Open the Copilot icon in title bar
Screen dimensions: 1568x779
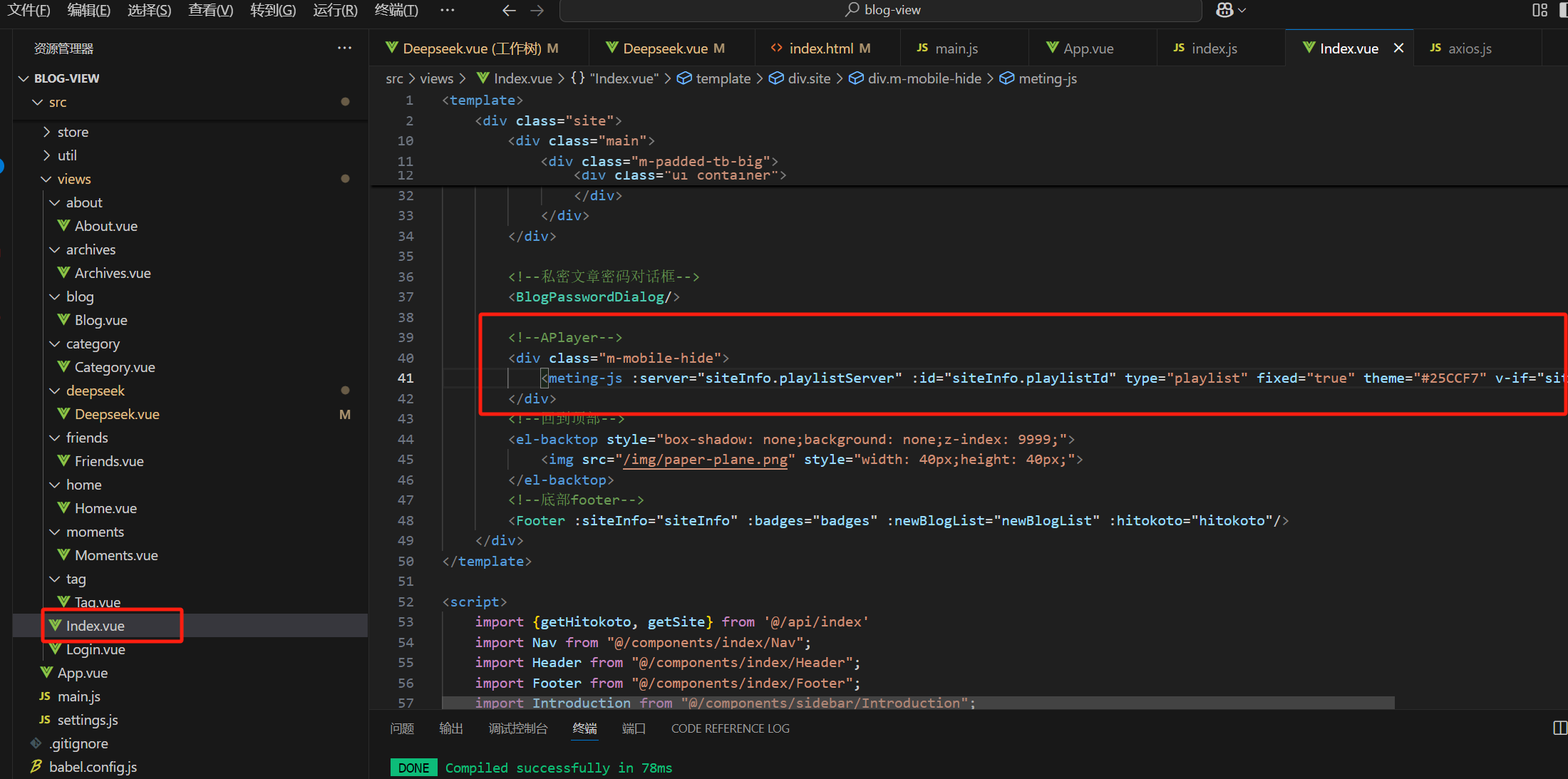pos(1224,10)
